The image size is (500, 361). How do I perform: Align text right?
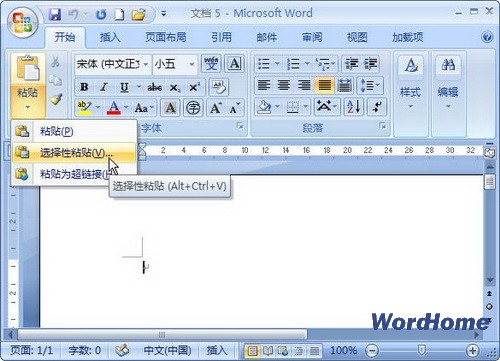tap(304, 85)
